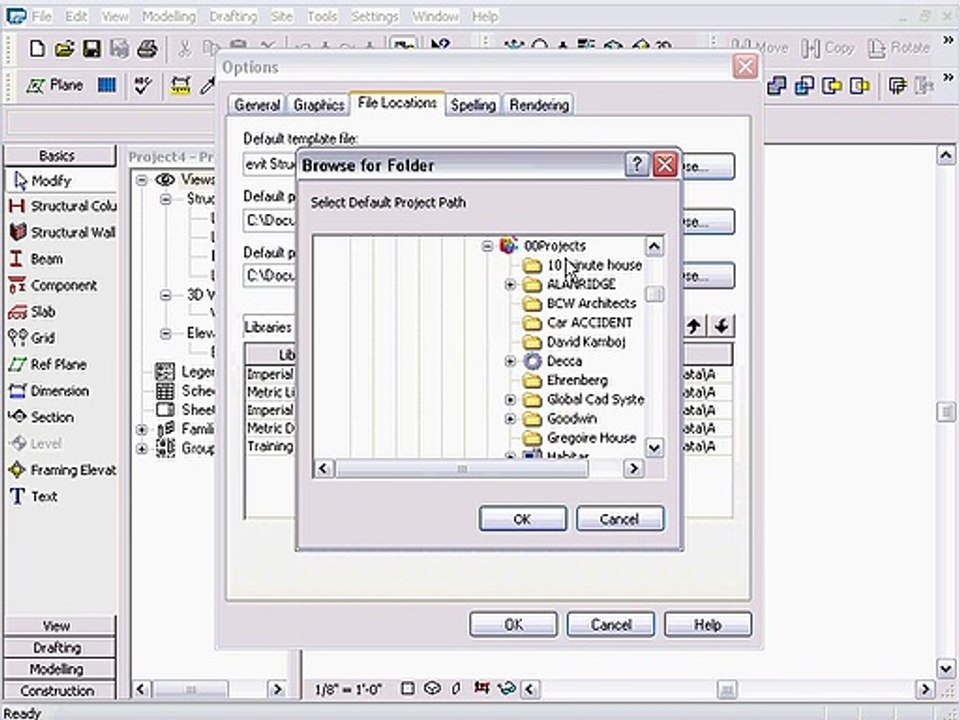The height and width of the screenshot is (720, 960).
Task: Select the Section tool
Action: point(41,417)
